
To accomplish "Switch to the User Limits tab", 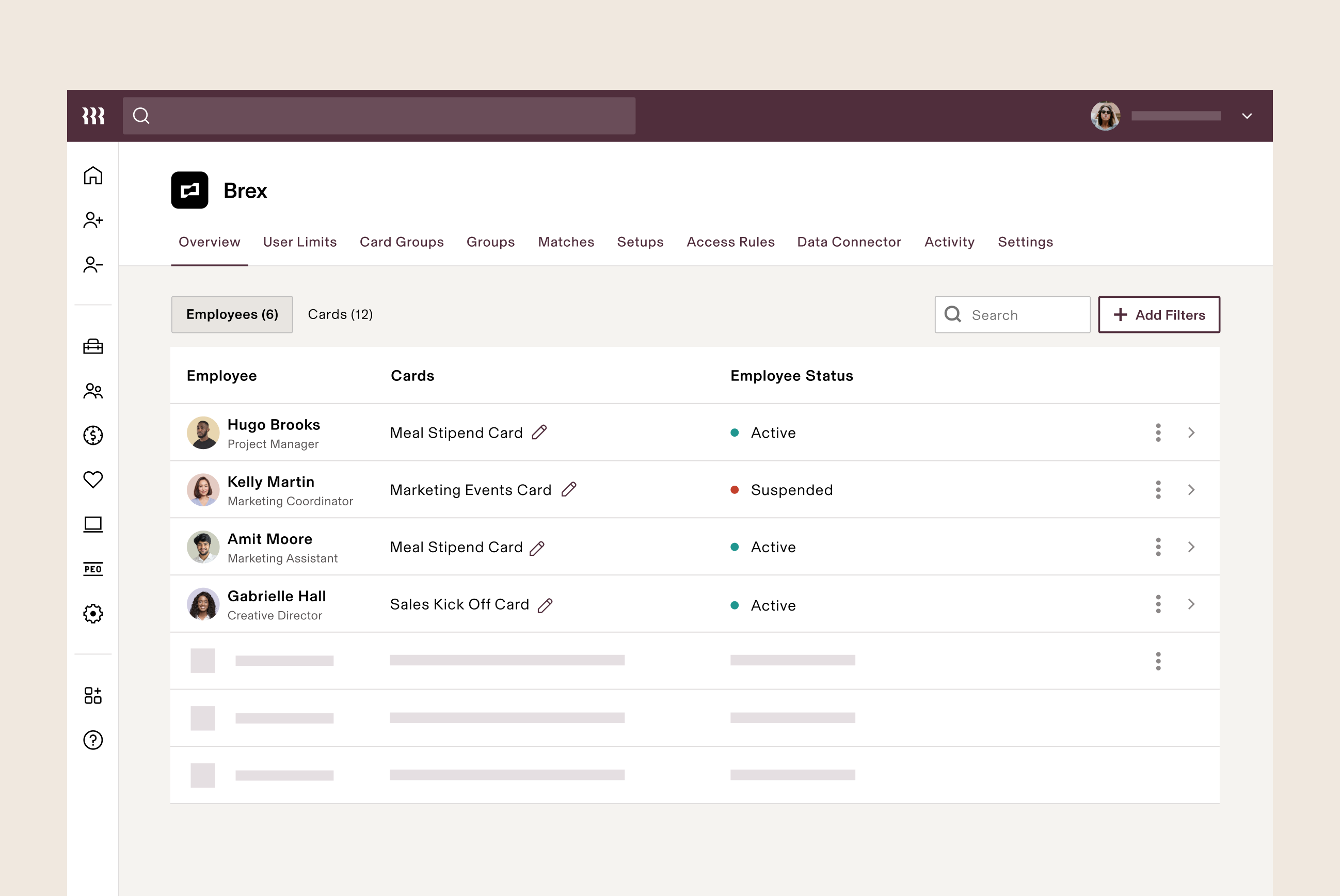I will pos(299,242).
